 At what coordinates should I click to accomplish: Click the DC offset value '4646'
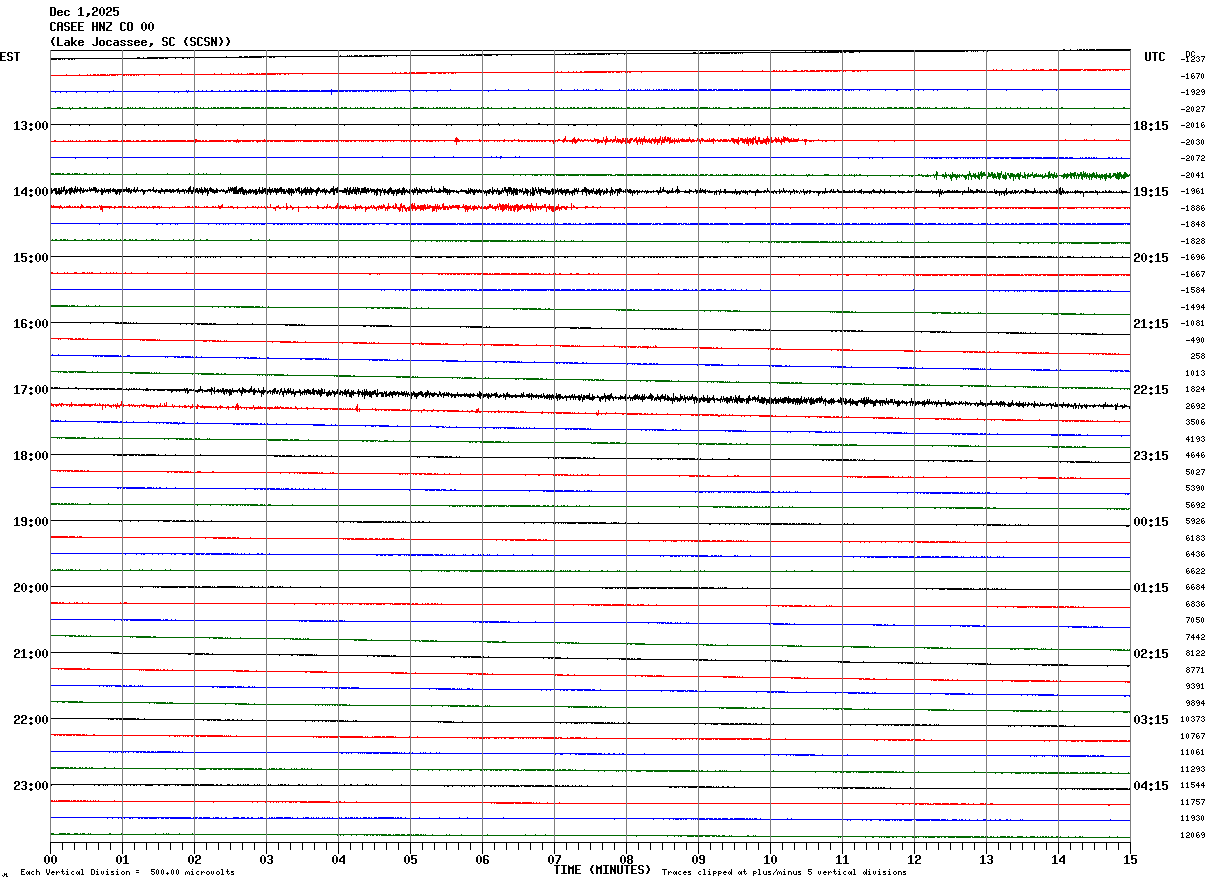pos(1195,455)
